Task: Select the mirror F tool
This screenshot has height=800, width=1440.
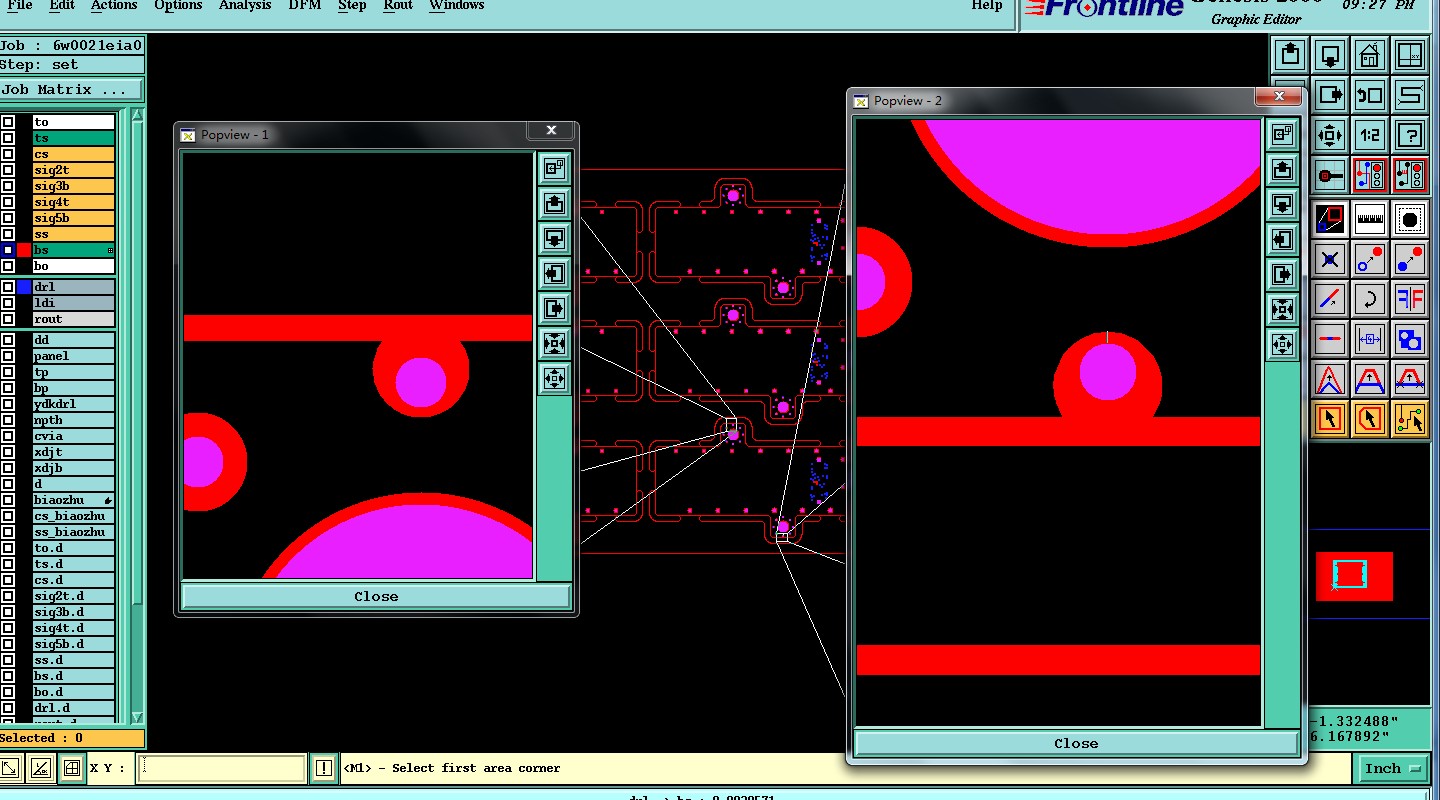Action: (x=1409, y=299)
